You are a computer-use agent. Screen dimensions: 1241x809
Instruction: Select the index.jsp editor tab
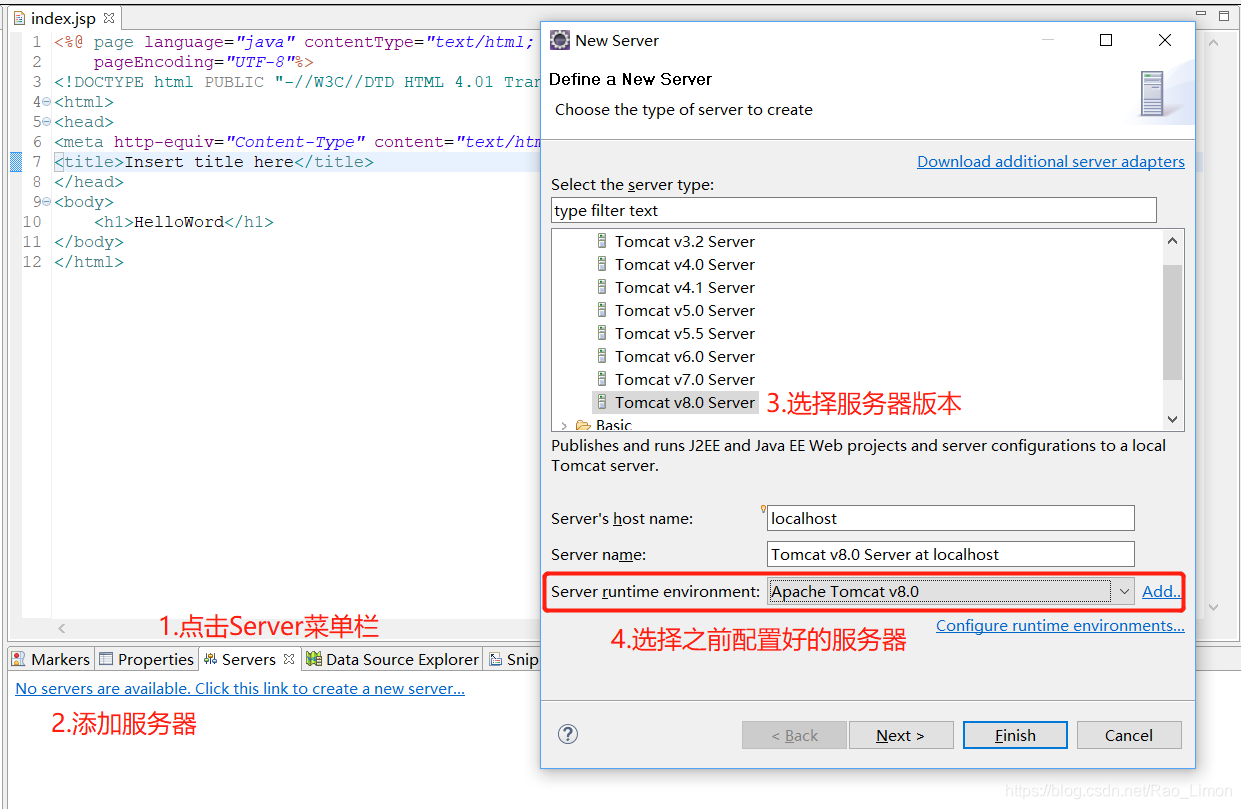(63, 18)
